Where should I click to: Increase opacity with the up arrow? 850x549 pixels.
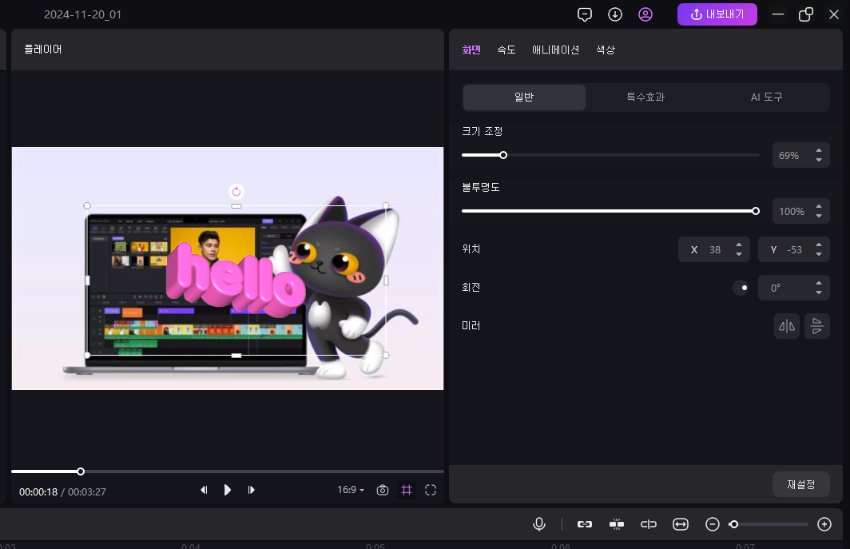click(819, 206)
